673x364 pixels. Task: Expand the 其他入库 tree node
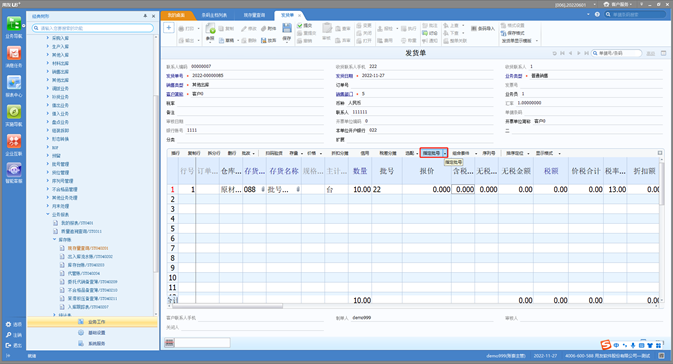(x=48, y=55)
